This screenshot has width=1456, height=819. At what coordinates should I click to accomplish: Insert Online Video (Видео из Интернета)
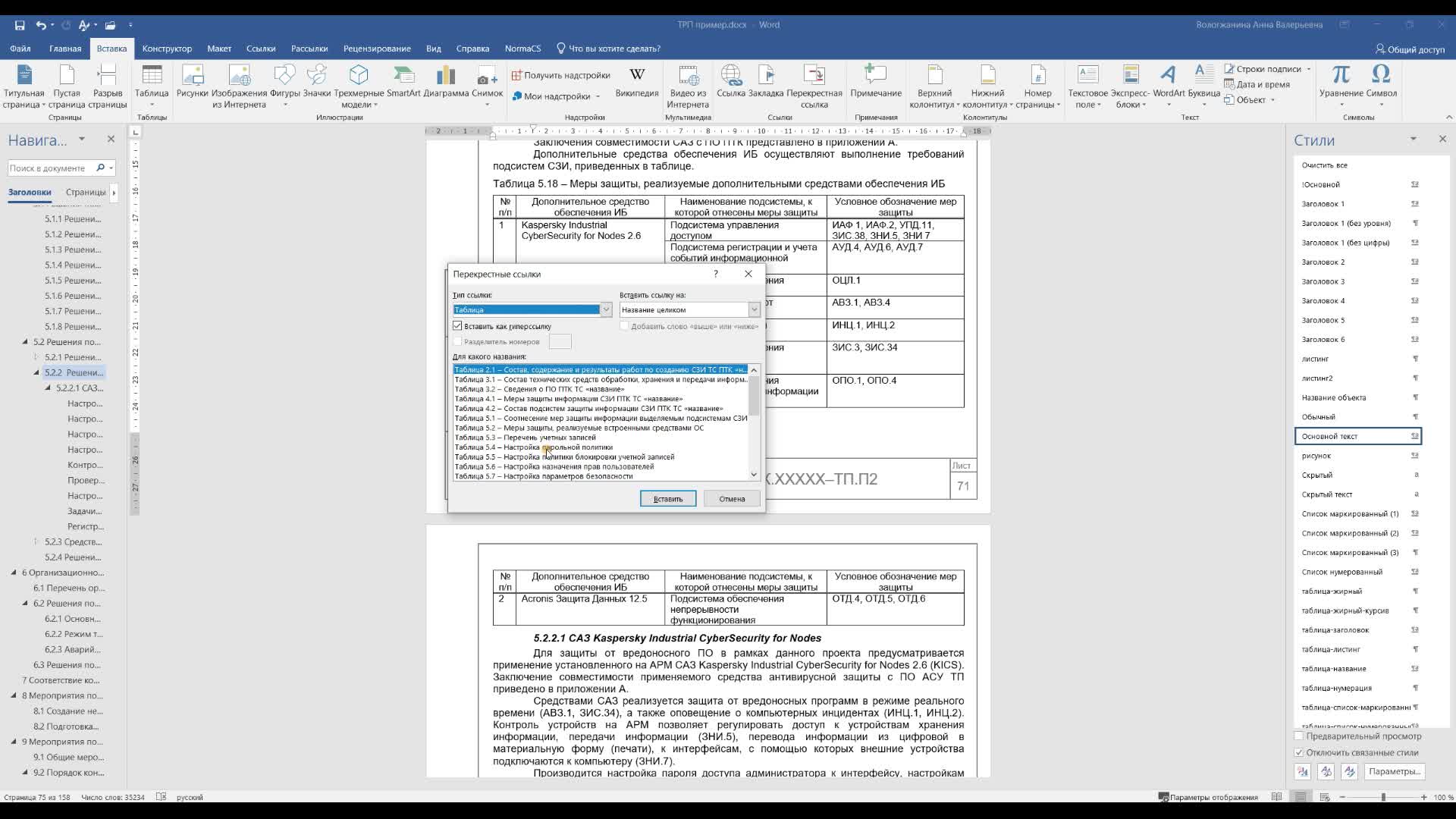[688, 87]
